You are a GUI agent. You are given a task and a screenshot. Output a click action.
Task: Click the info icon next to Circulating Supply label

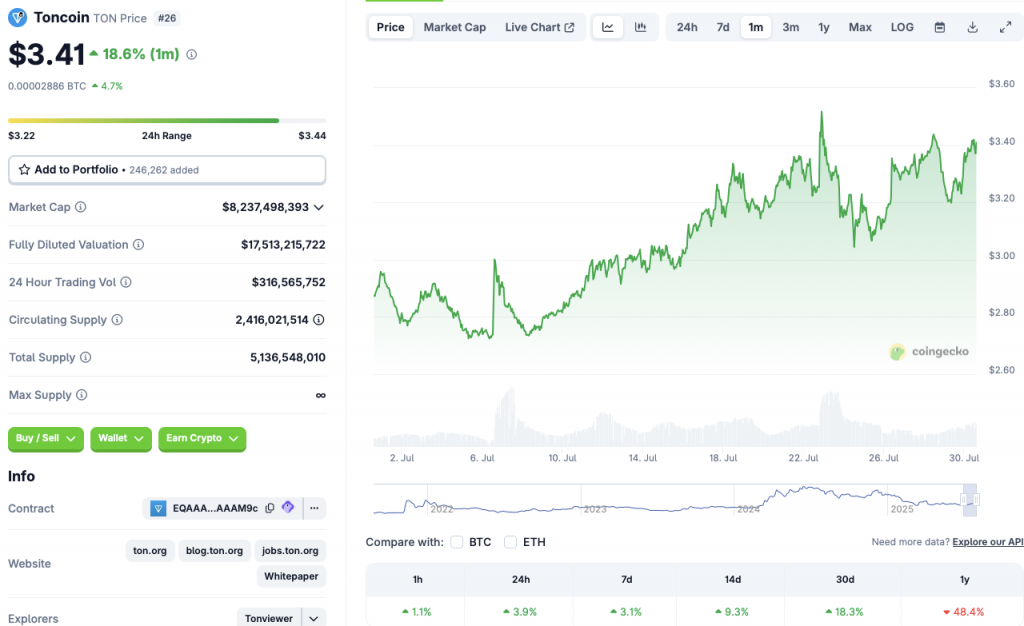pos(117,320)
